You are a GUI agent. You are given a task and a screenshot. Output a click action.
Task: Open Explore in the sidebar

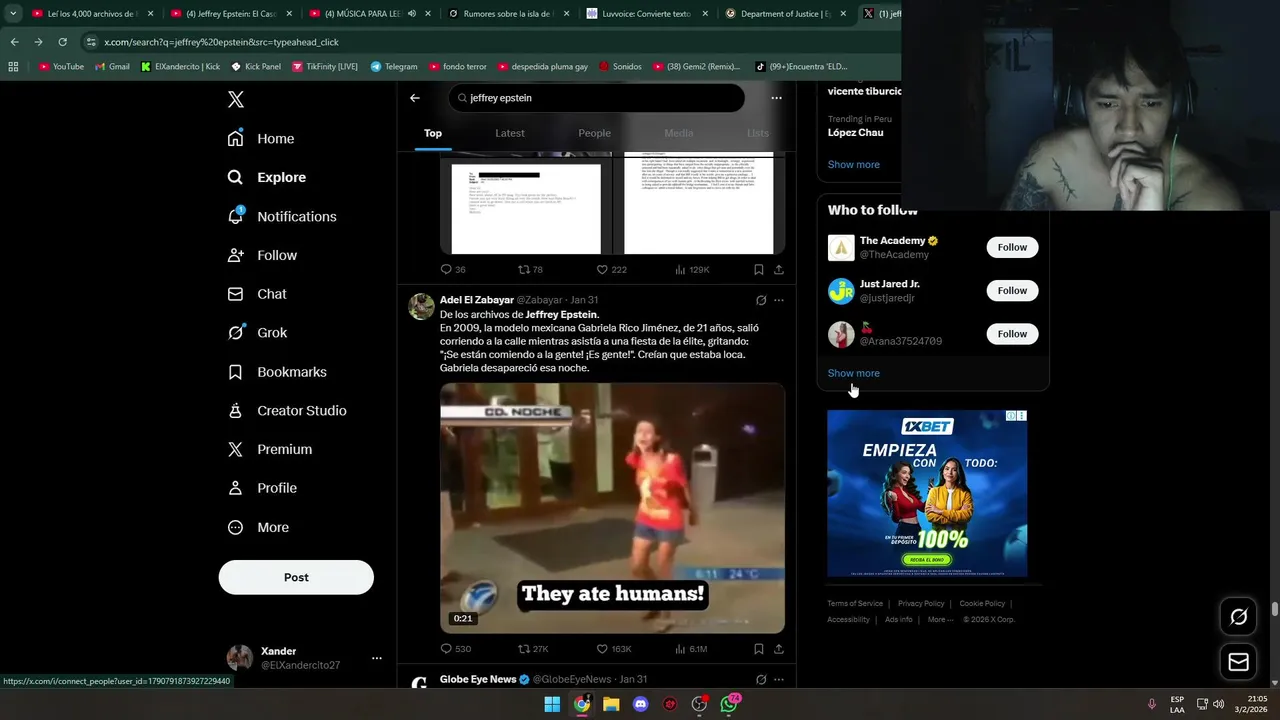[x=267, y=177]
